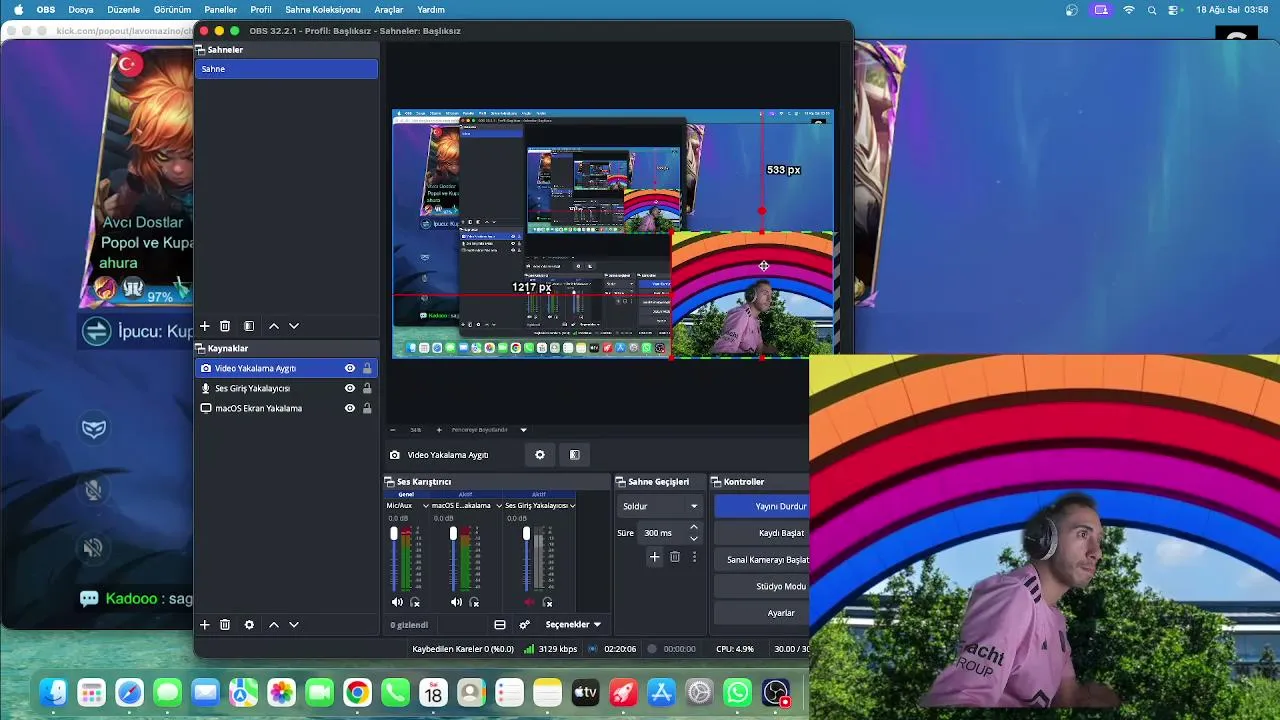Mute the macOS Ekran Yakalama speaker icon
This screenshot has height=720, width=1280.
tap(456, 602)
